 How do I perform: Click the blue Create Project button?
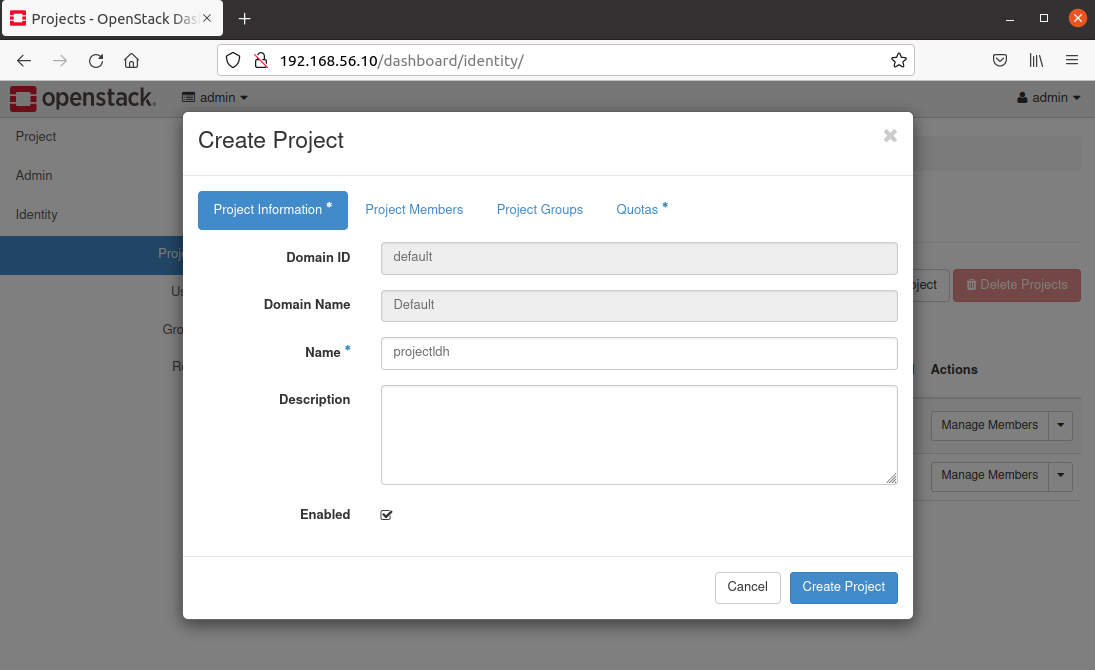click(844, 587)
